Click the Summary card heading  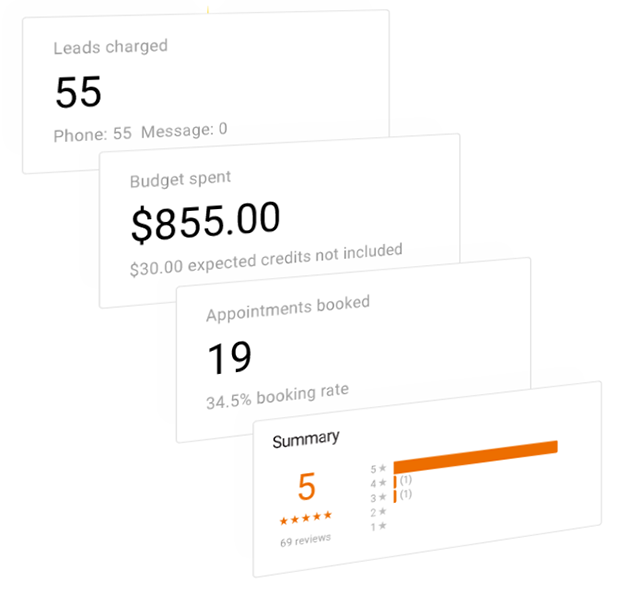[x=306, y=438]
